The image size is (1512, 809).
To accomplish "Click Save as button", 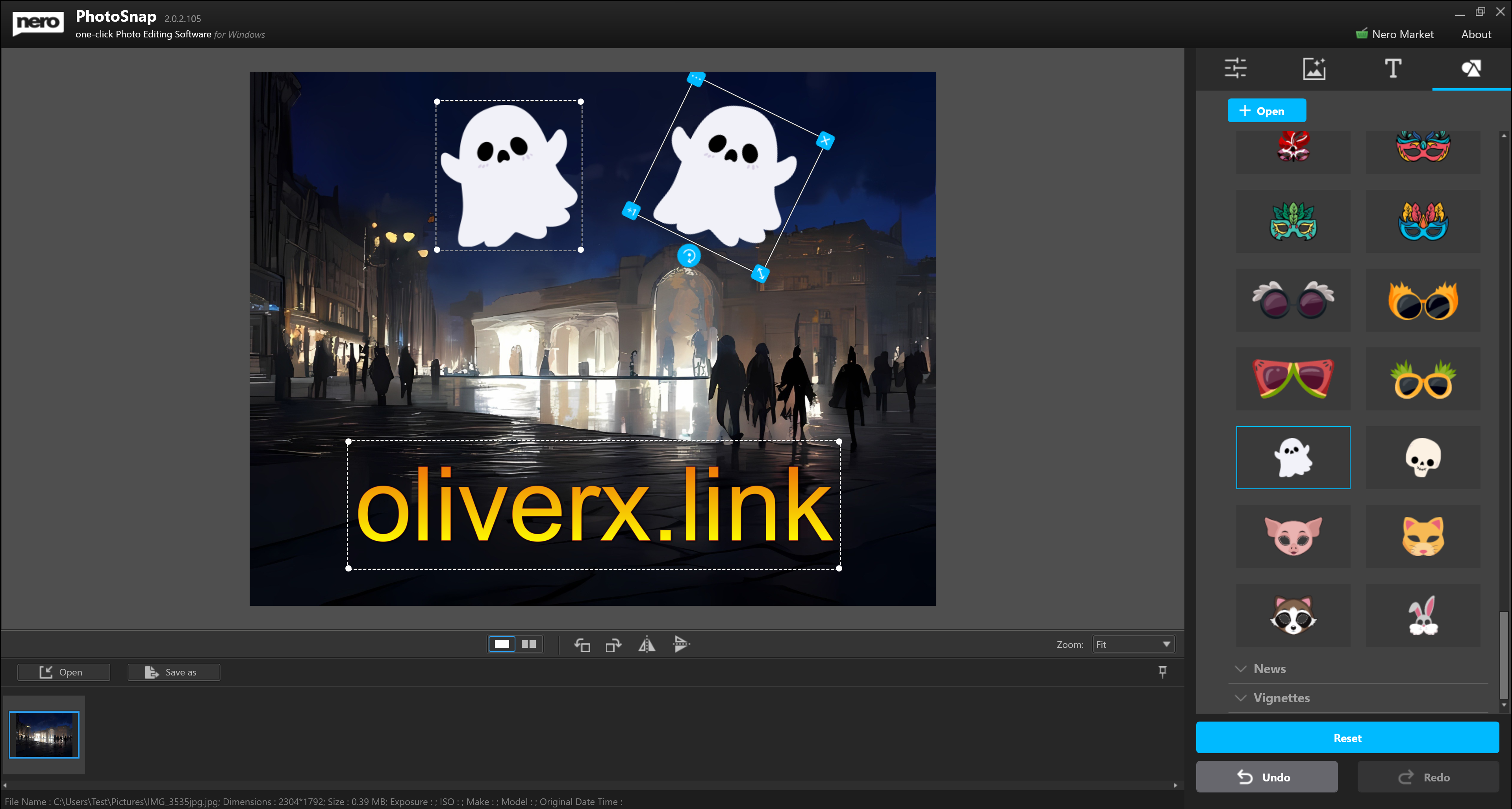I will coord(174,672).
